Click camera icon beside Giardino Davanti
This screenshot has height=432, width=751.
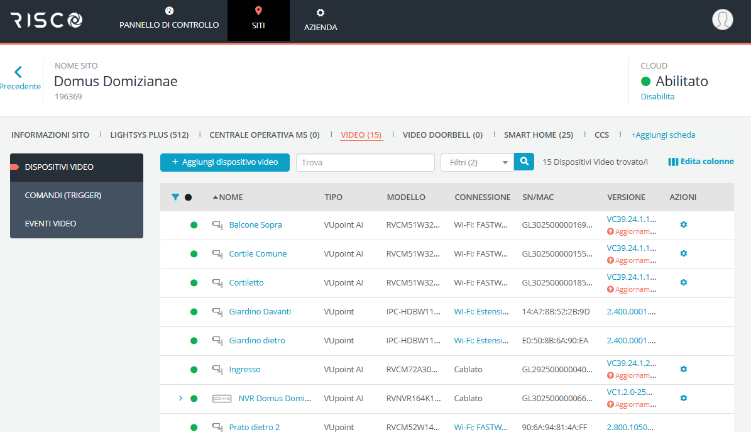(217, 312)
